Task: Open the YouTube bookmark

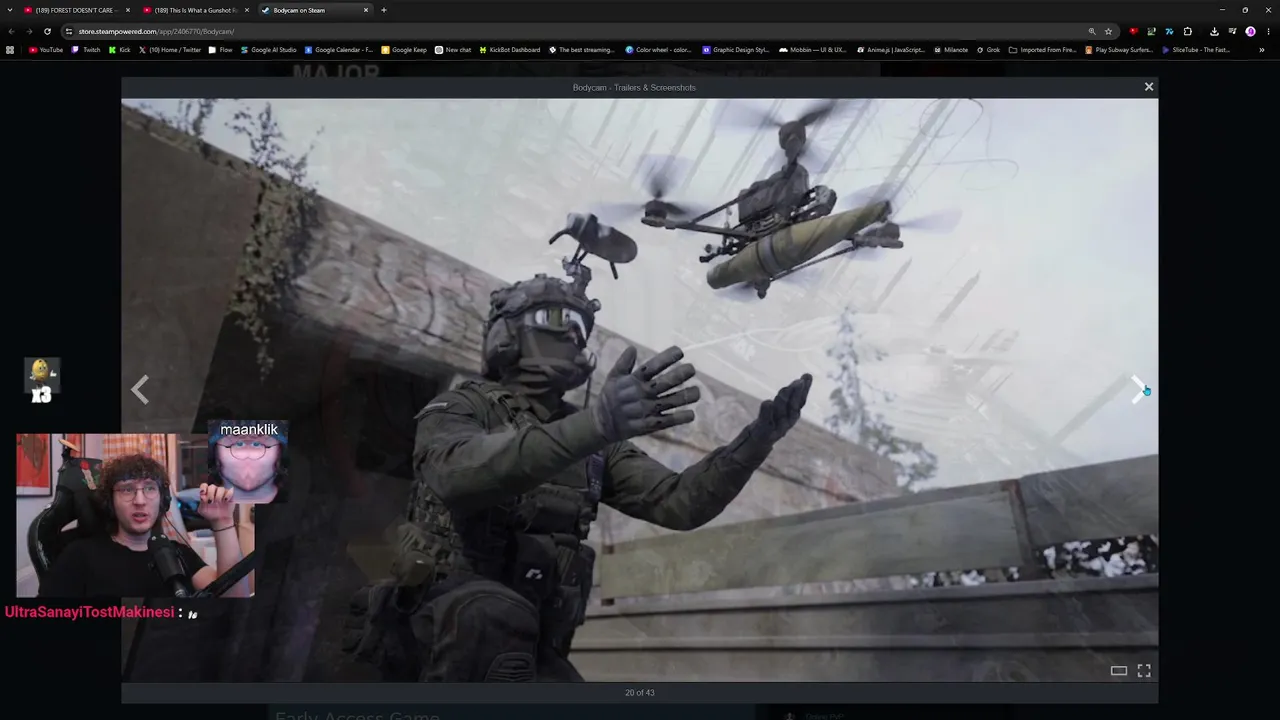Action: pos(46,50)
